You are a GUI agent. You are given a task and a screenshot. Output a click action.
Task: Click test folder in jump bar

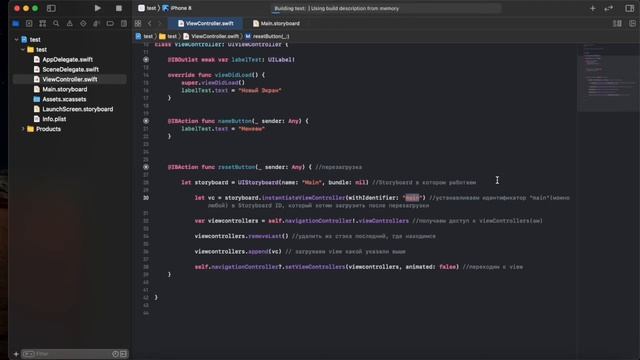point(168,36)
